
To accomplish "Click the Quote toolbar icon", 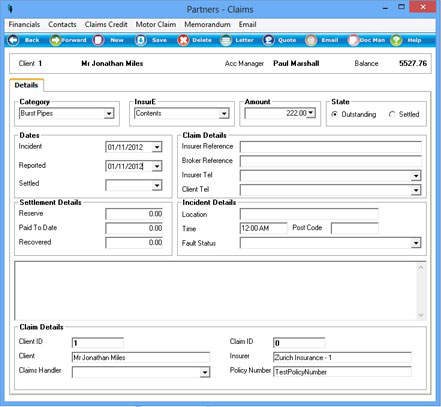I will pyautogui.click(x=268, y=40).
